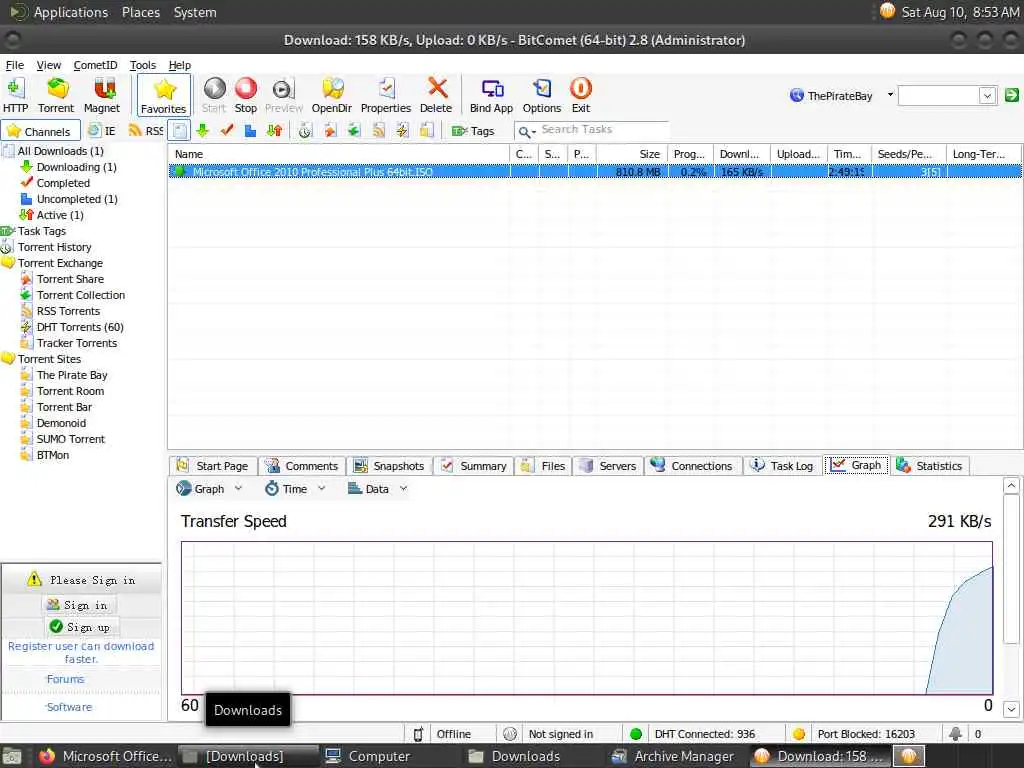The height and width of the screenshot is (768, 1024).
Task: Switch to the Snapshots tab
Action: click(x=389, y=466)
